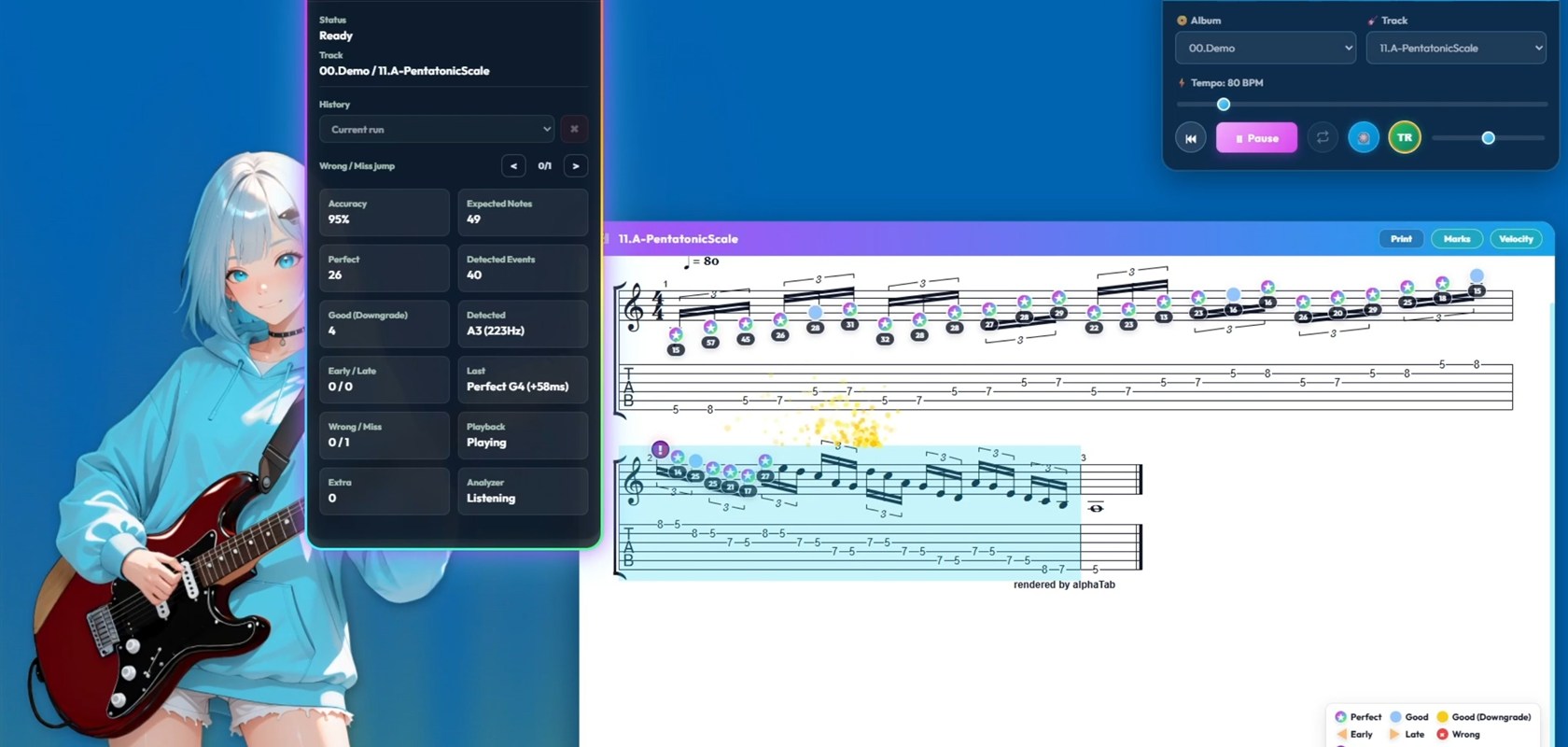
Task: Click the Extra 0 stat card
Action: (x=384, y=491)
